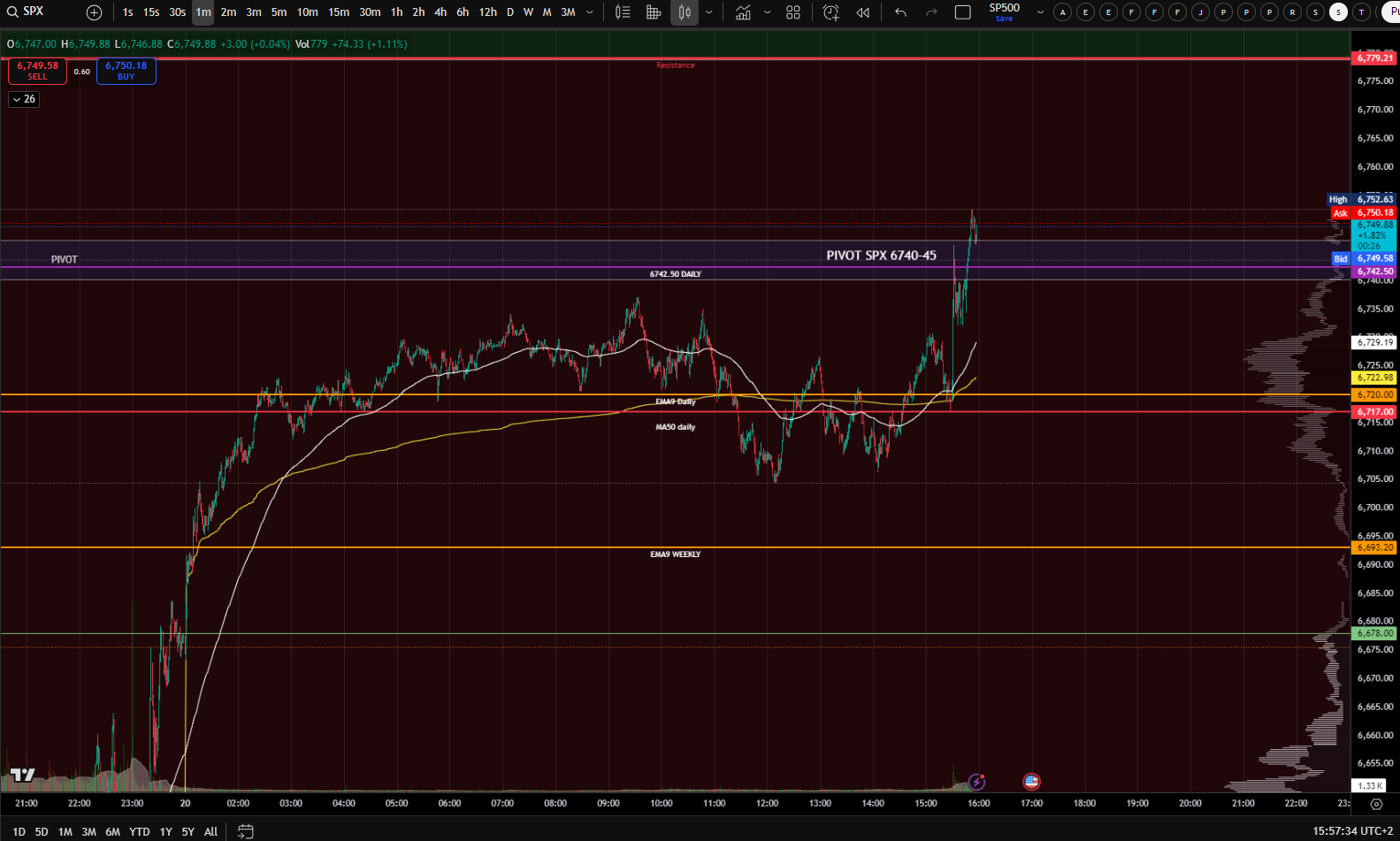Switch to the 1h timeframe
The image size is (1400, 841).
coord(396,12)
